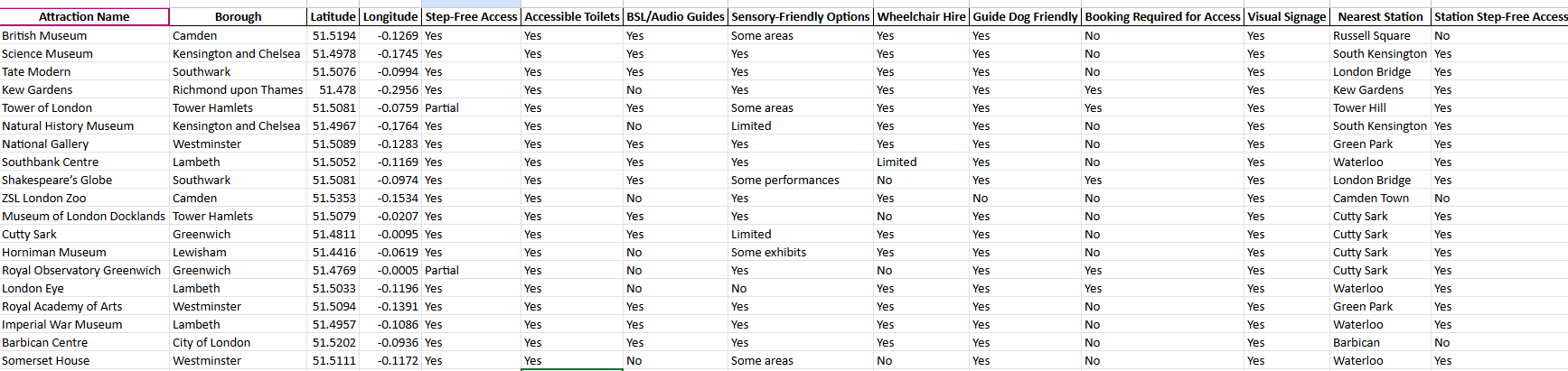Click the Booking Required for Access header
Image resolution: width=1568 pixels, height=371 pixels.
click(x=1162, y=17)
